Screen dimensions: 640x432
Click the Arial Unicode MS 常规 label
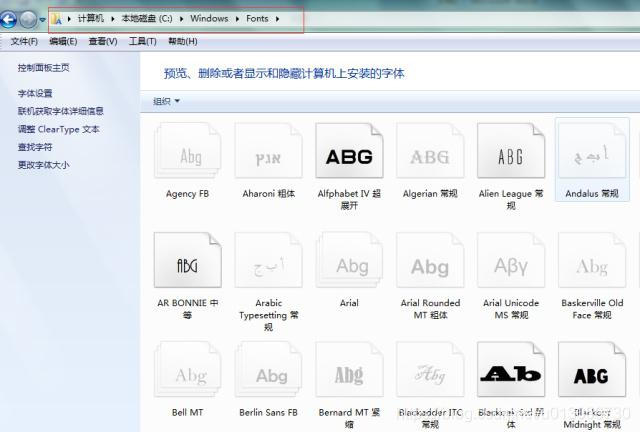(511, 309)
